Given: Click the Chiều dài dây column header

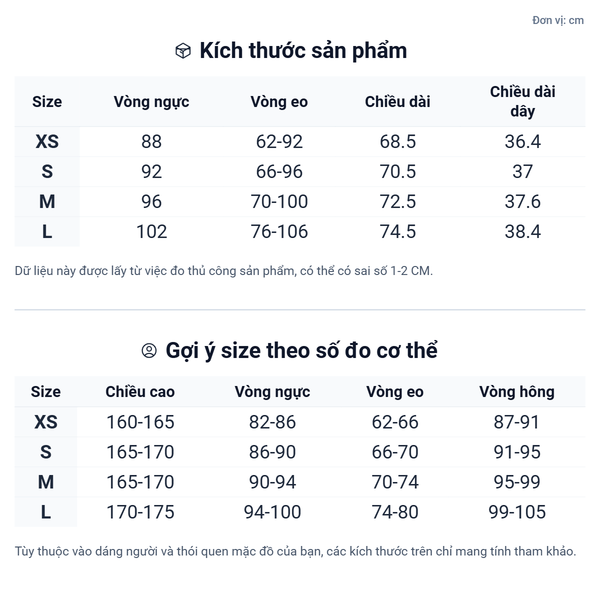Looking at the screenshot, I should (522, 101).
